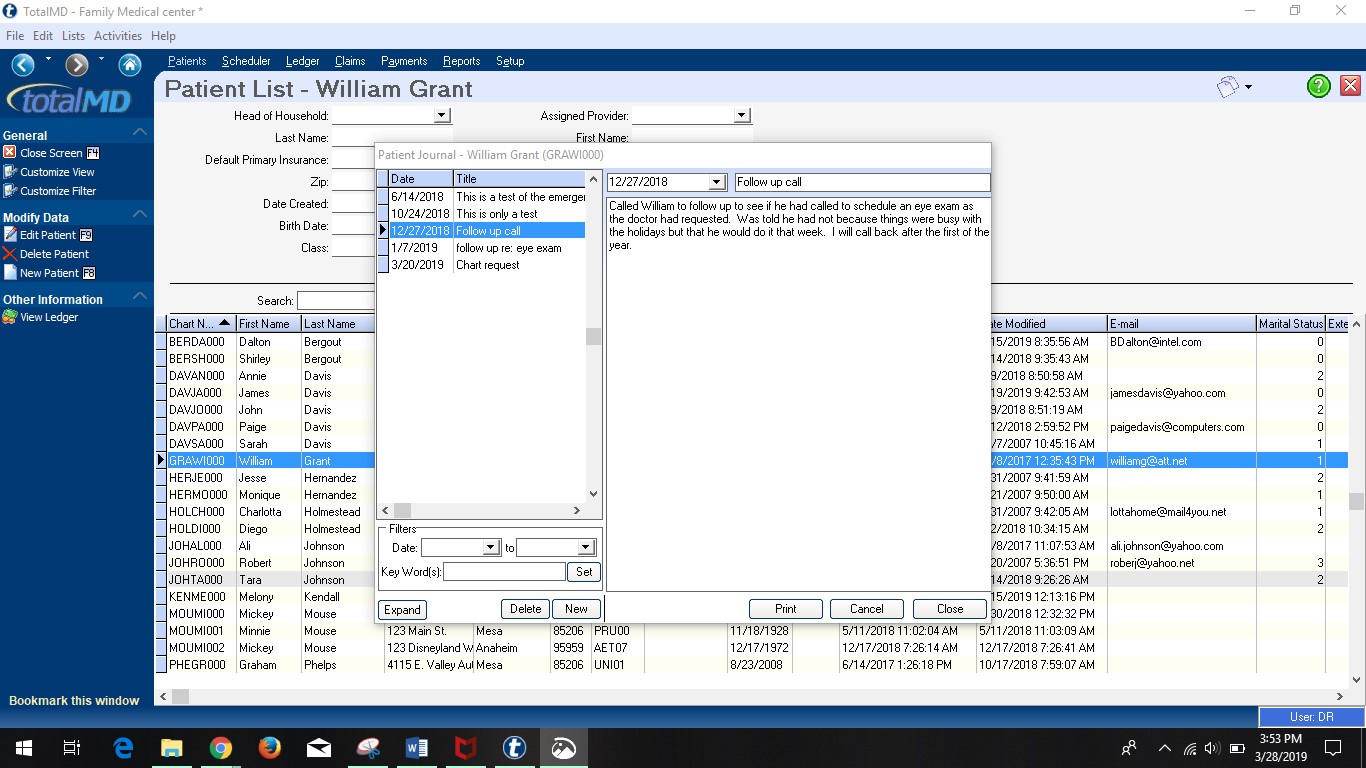This screenshot has width=1366, height=768.
Task: Click the journal title field Follow up call
Action: click(862, 182)
